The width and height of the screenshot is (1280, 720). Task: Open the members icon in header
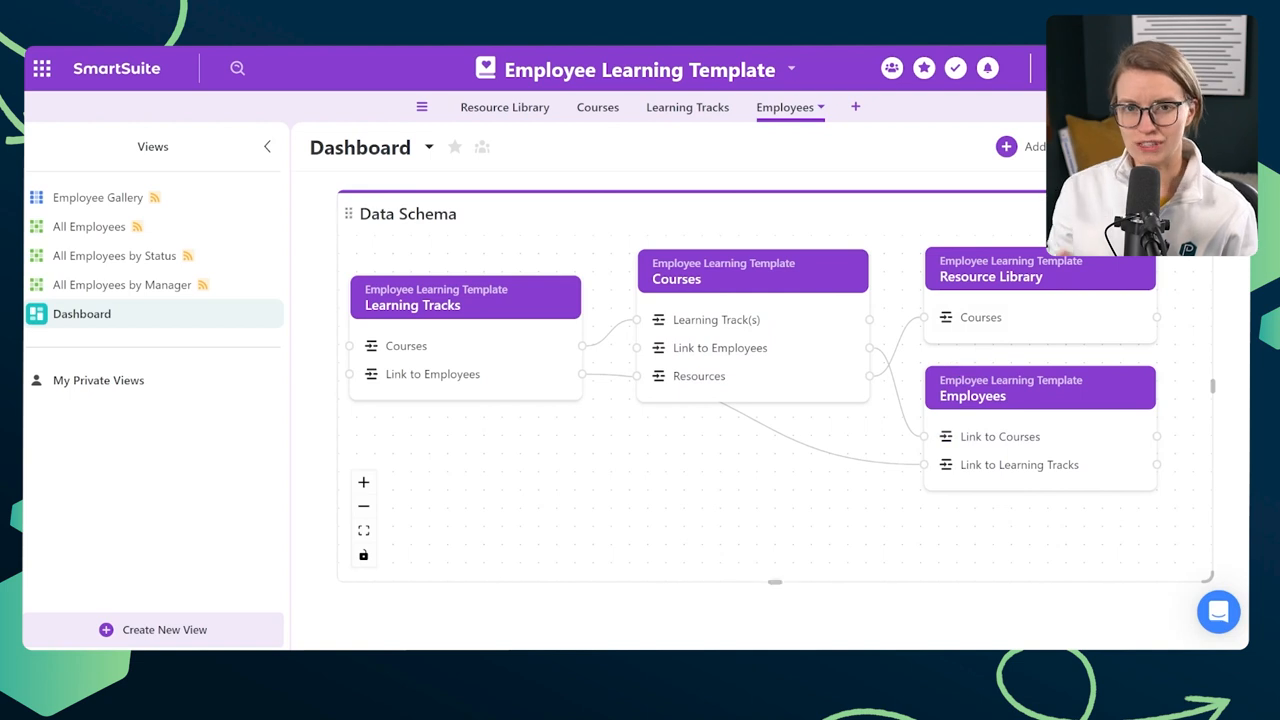point(892,68)
